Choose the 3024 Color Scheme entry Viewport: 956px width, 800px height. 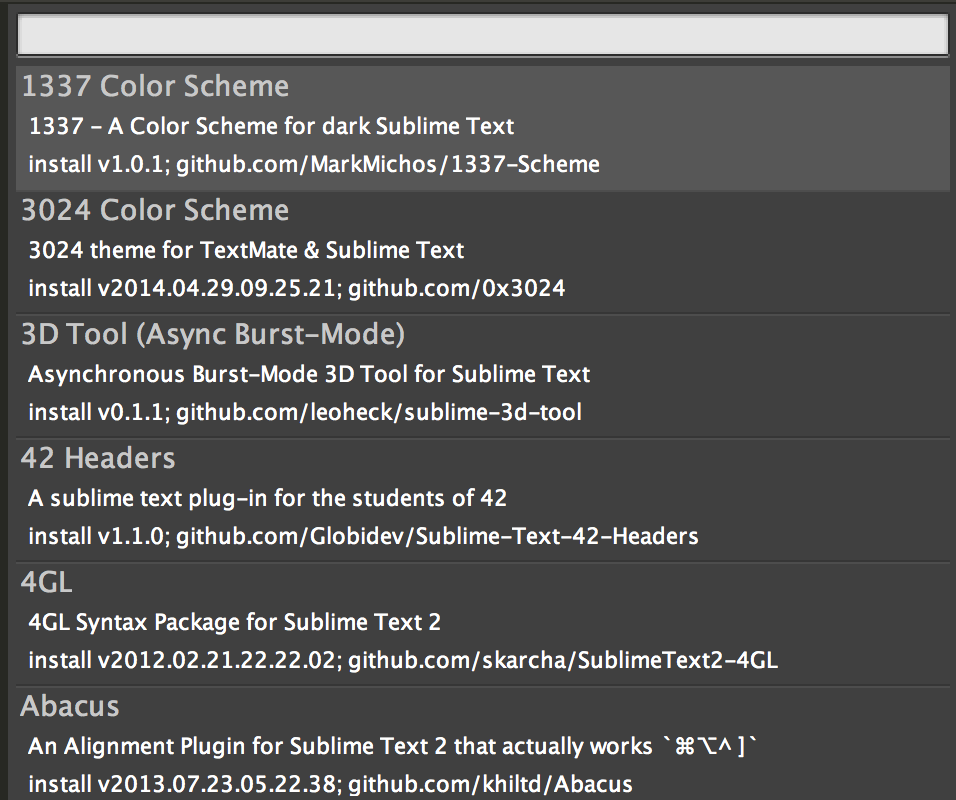(483, 252)
